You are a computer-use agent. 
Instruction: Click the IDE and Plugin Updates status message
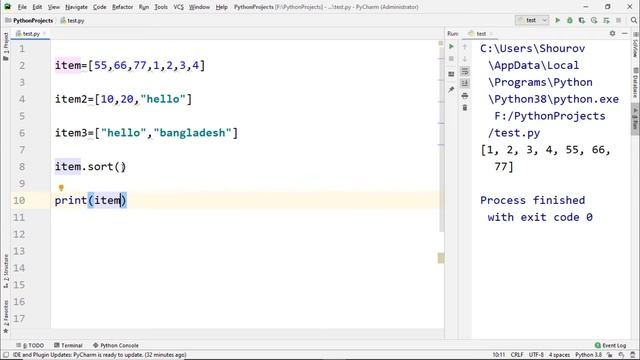pos(100,355)
